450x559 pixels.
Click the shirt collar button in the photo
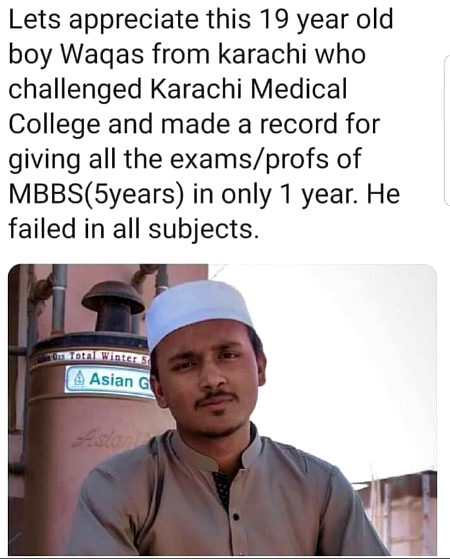[235, 516]
